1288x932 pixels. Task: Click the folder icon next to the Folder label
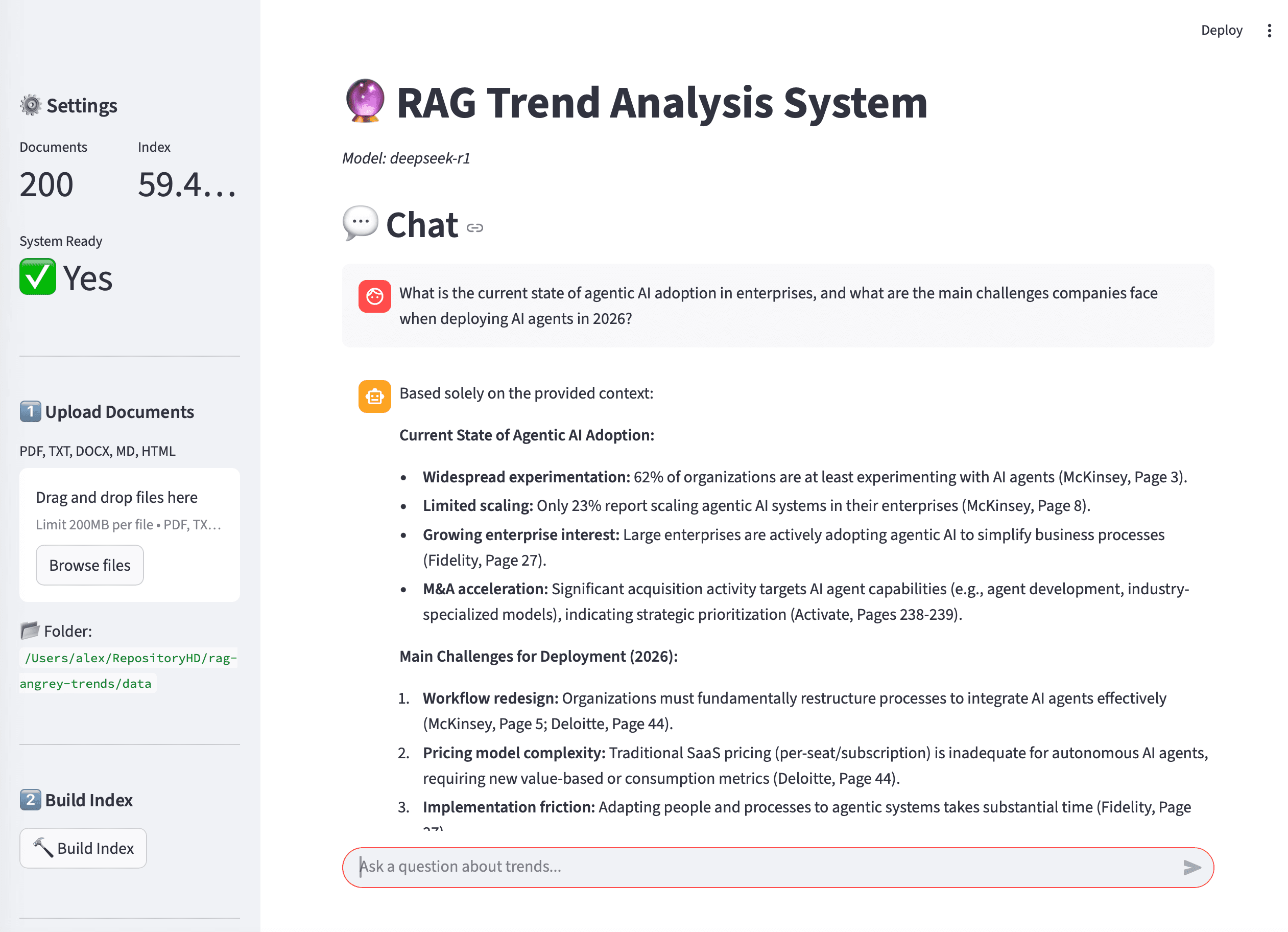tap(30, 630)
